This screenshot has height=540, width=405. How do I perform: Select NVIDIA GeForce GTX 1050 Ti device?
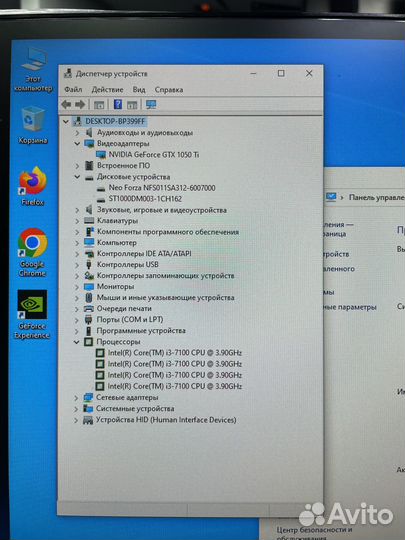click(154, 155)
